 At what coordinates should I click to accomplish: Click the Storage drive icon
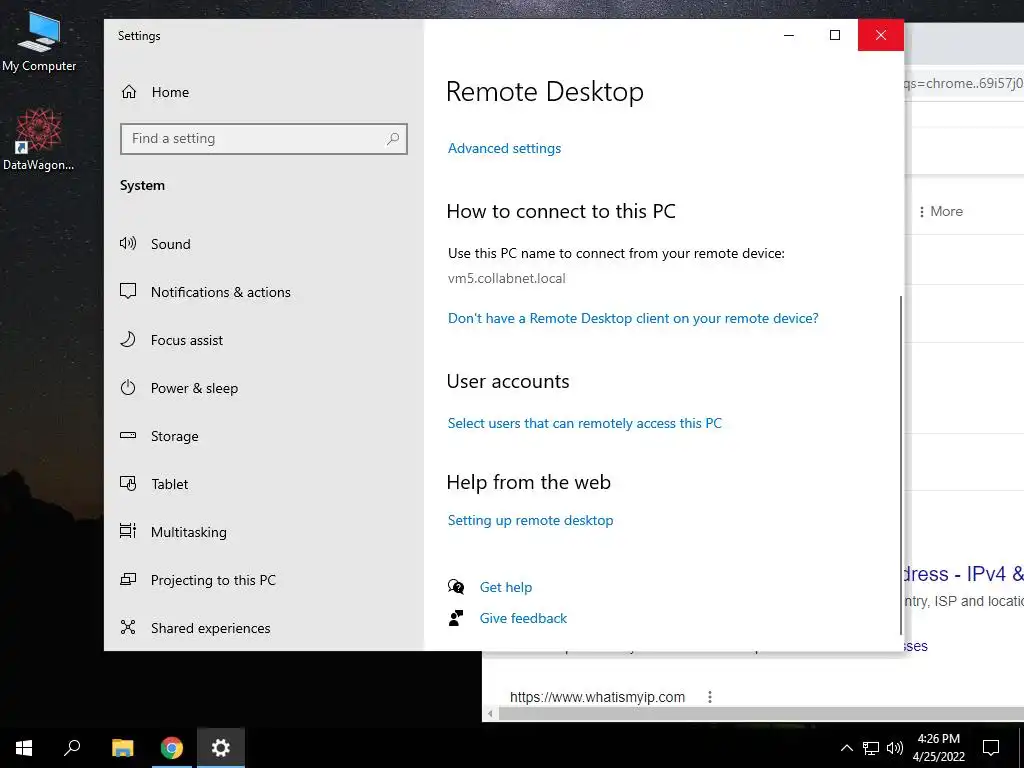(128, 435)
